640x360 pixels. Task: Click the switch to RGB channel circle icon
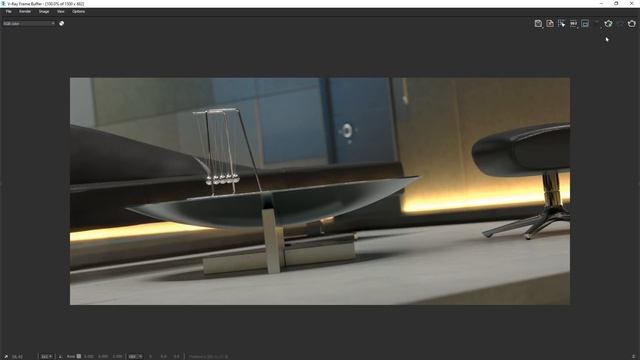tap(62, 24)
